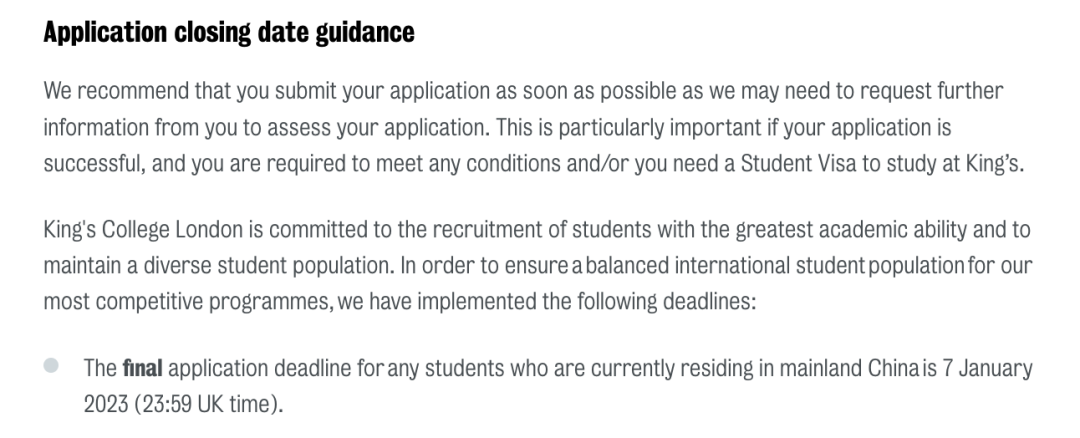Click the grey bullet point marker

point(50,366)
